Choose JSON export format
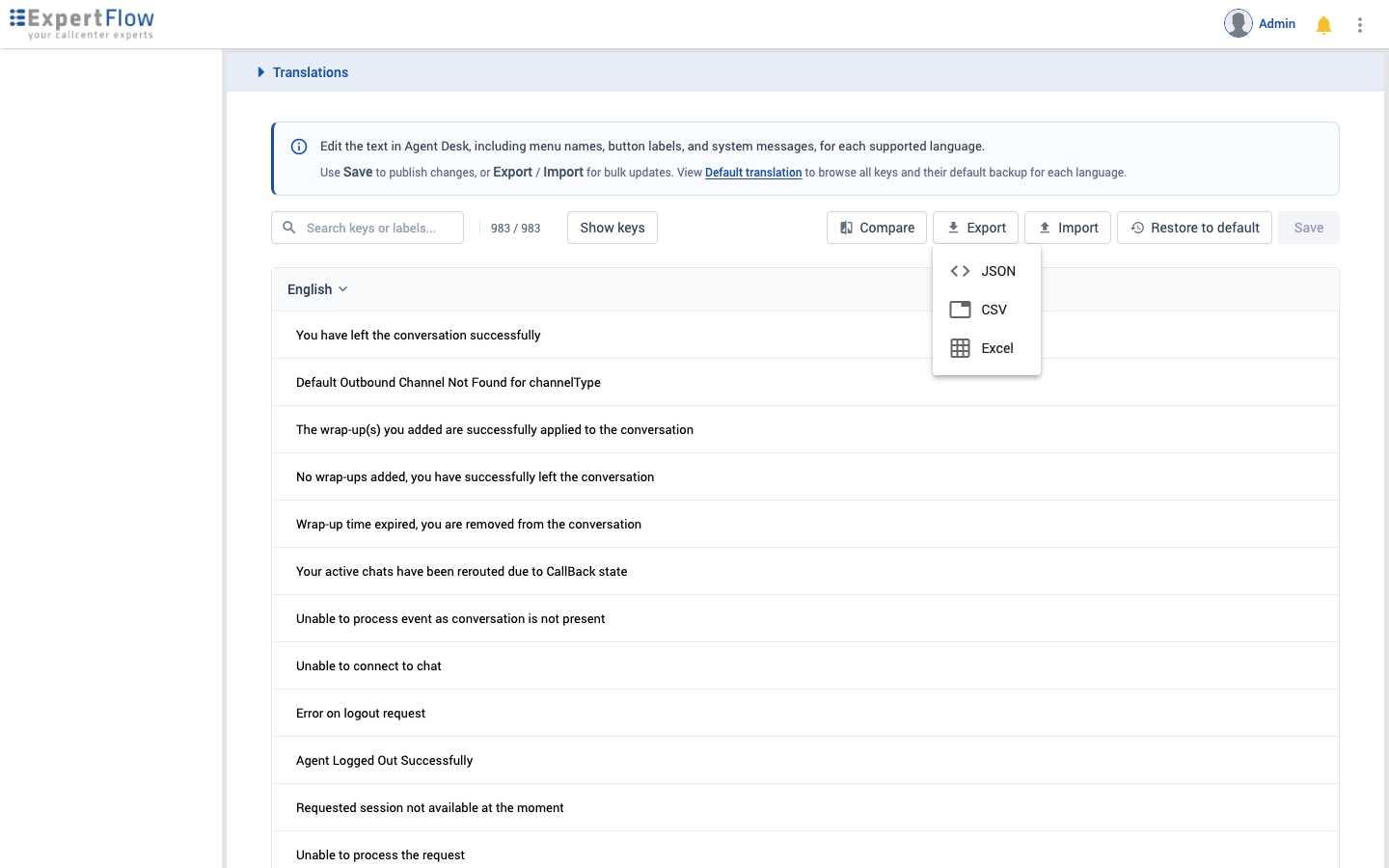Viewport: 1389px width, 868px height. (987, 271)
